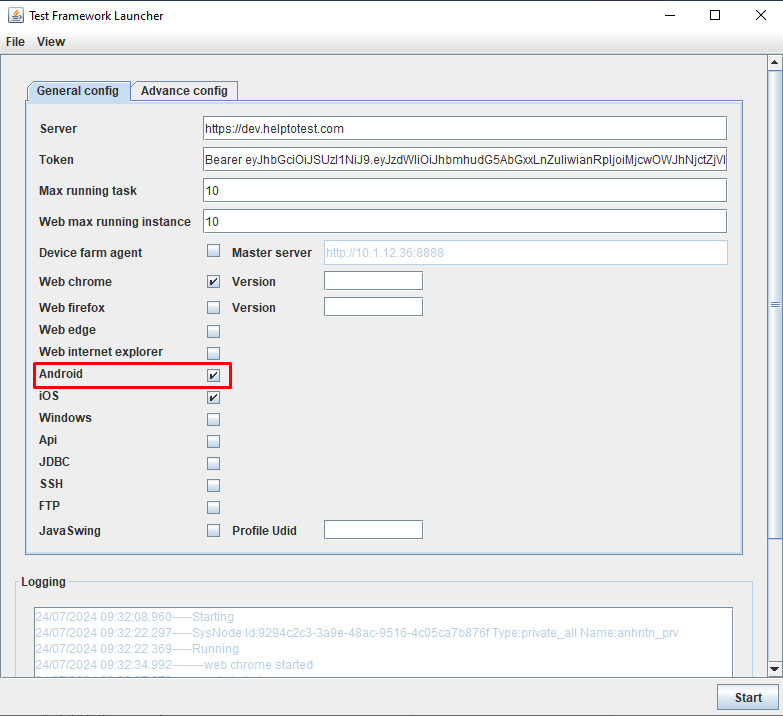Enable the JavaSwing checkbox
Image resolution: width=783 pixels, height=716 pixels.
[x=213, y=530]
